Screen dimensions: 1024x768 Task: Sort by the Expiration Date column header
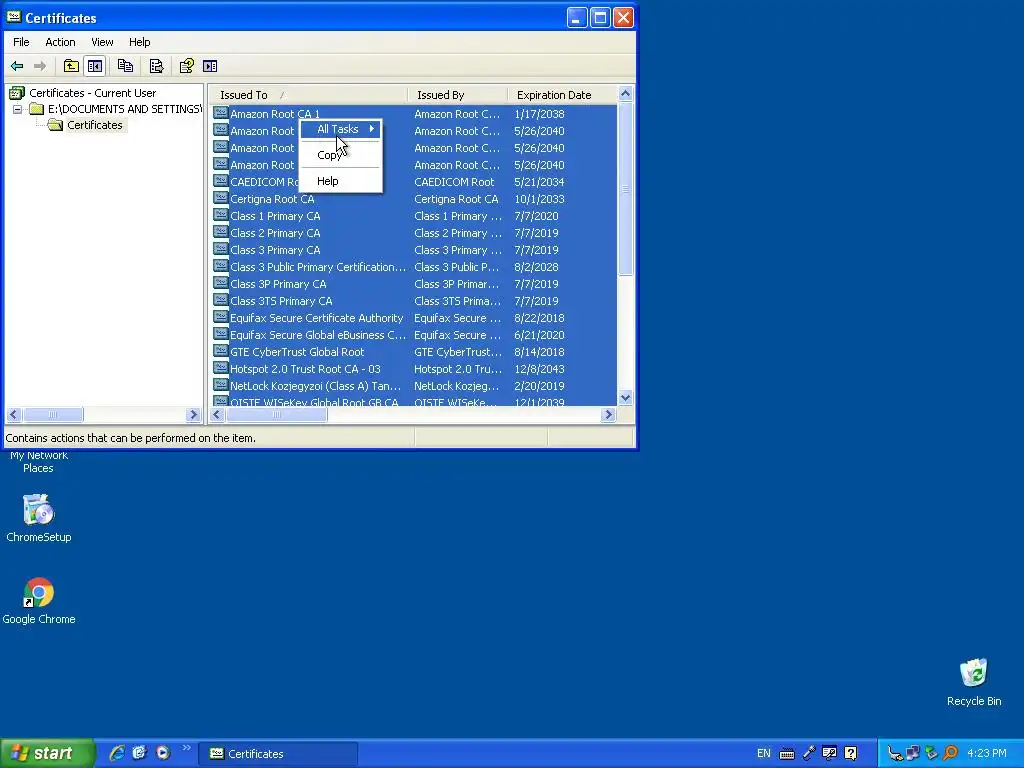point(562,95)
